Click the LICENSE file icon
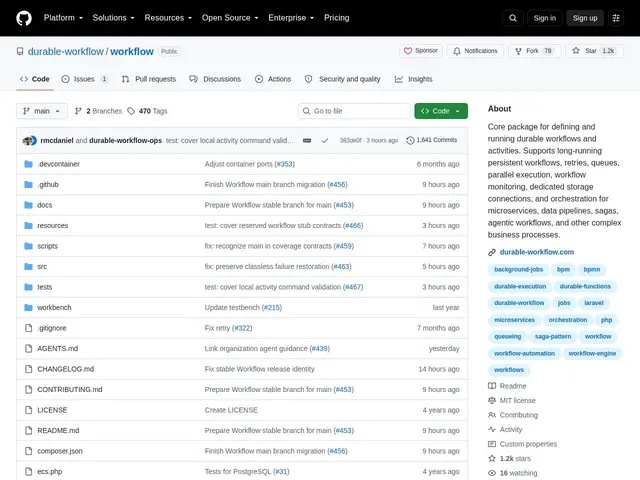 [28, 410]
